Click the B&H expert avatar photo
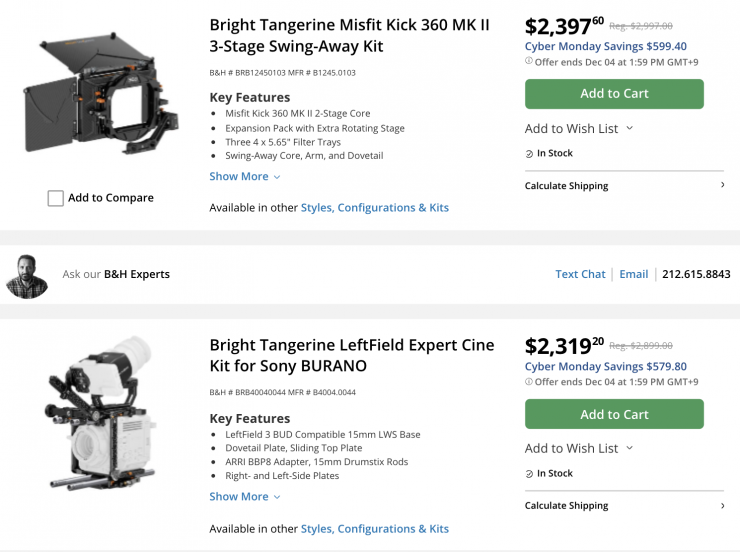Image resolution: width=740 pixels, height=552 pixels. point(27,275)
